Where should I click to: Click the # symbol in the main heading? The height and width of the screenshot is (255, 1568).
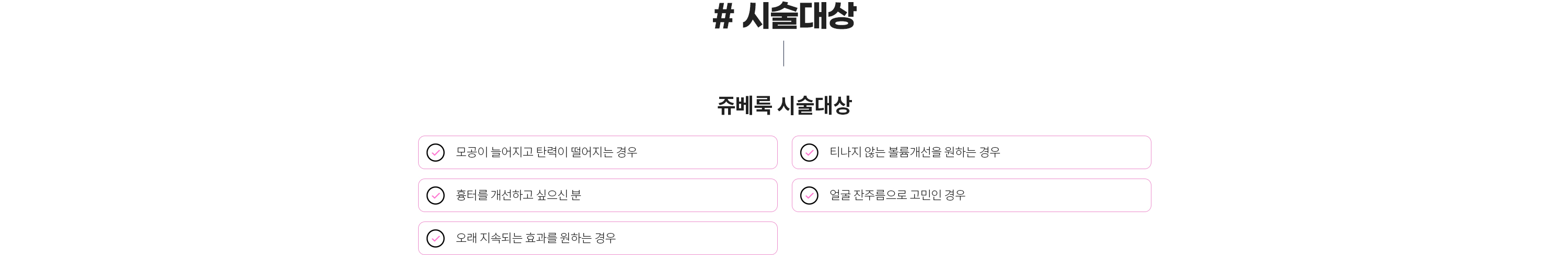(x=722, y=16)
